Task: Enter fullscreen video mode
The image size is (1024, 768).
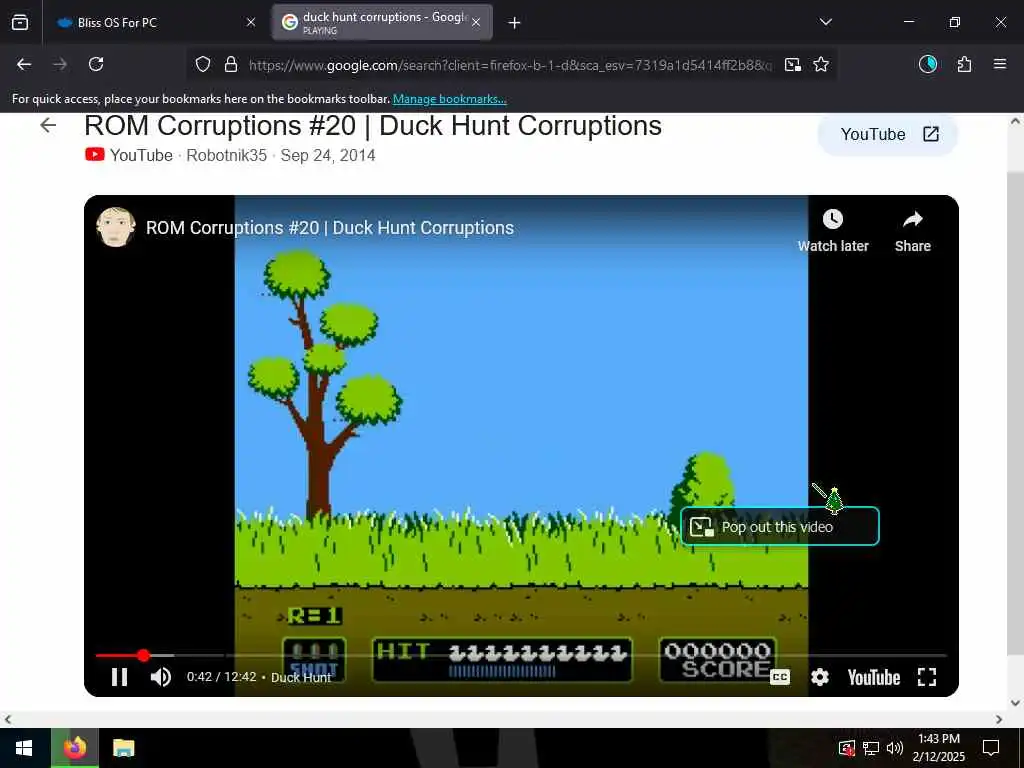Action: tap(927, 677)
